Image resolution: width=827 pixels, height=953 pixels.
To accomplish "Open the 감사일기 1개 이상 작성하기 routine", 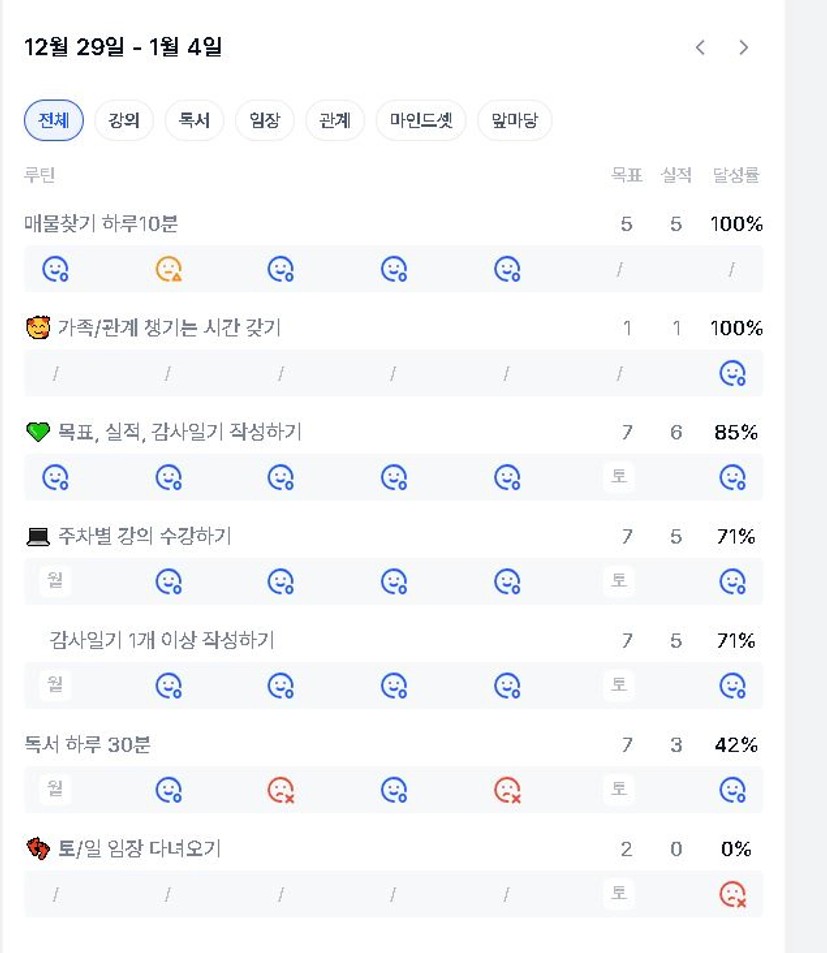I will coord(162,640).
